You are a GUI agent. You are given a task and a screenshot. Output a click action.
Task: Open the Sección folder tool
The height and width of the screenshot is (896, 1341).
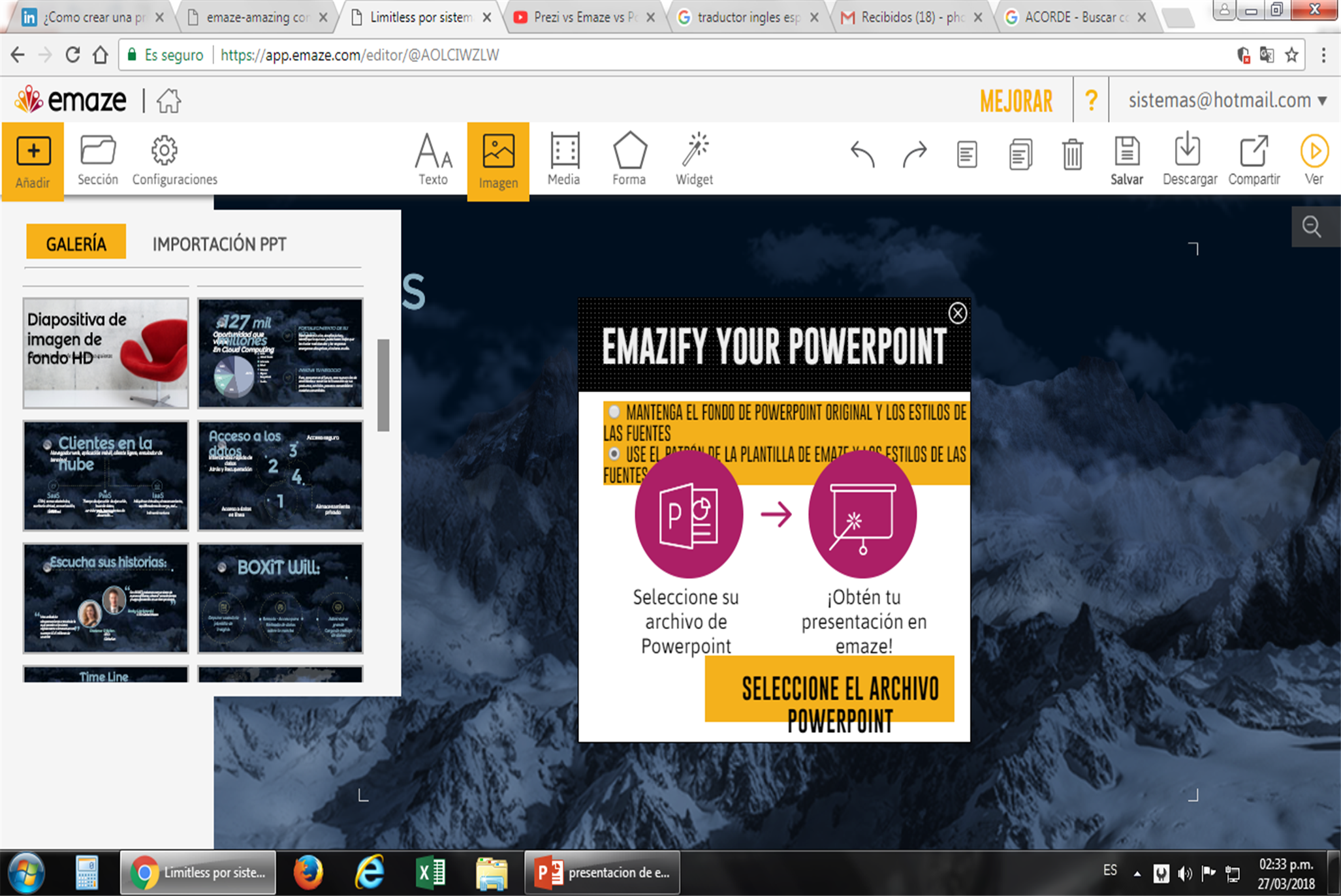[98, 161]
